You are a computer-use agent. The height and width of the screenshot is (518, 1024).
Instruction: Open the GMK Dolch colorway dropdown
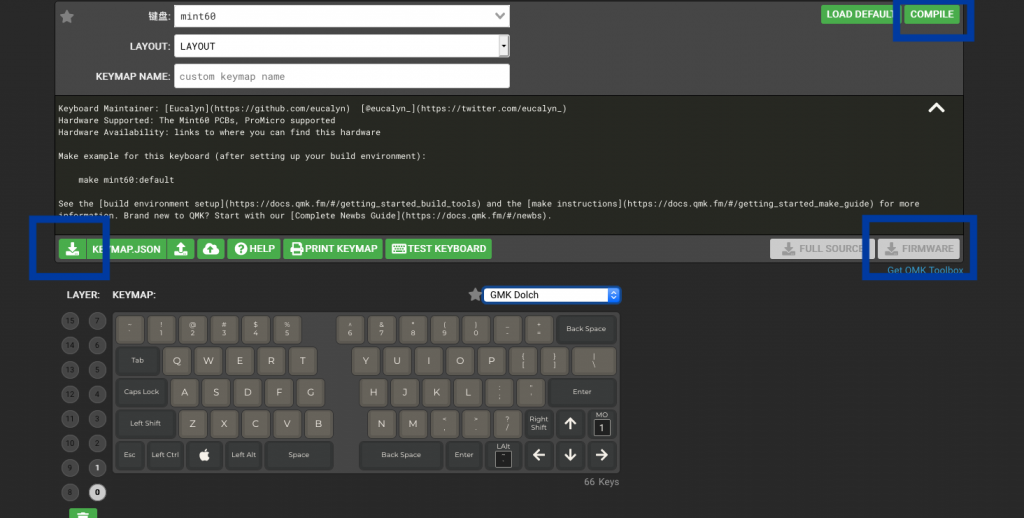pyautogui.click(x=551, y=295)
